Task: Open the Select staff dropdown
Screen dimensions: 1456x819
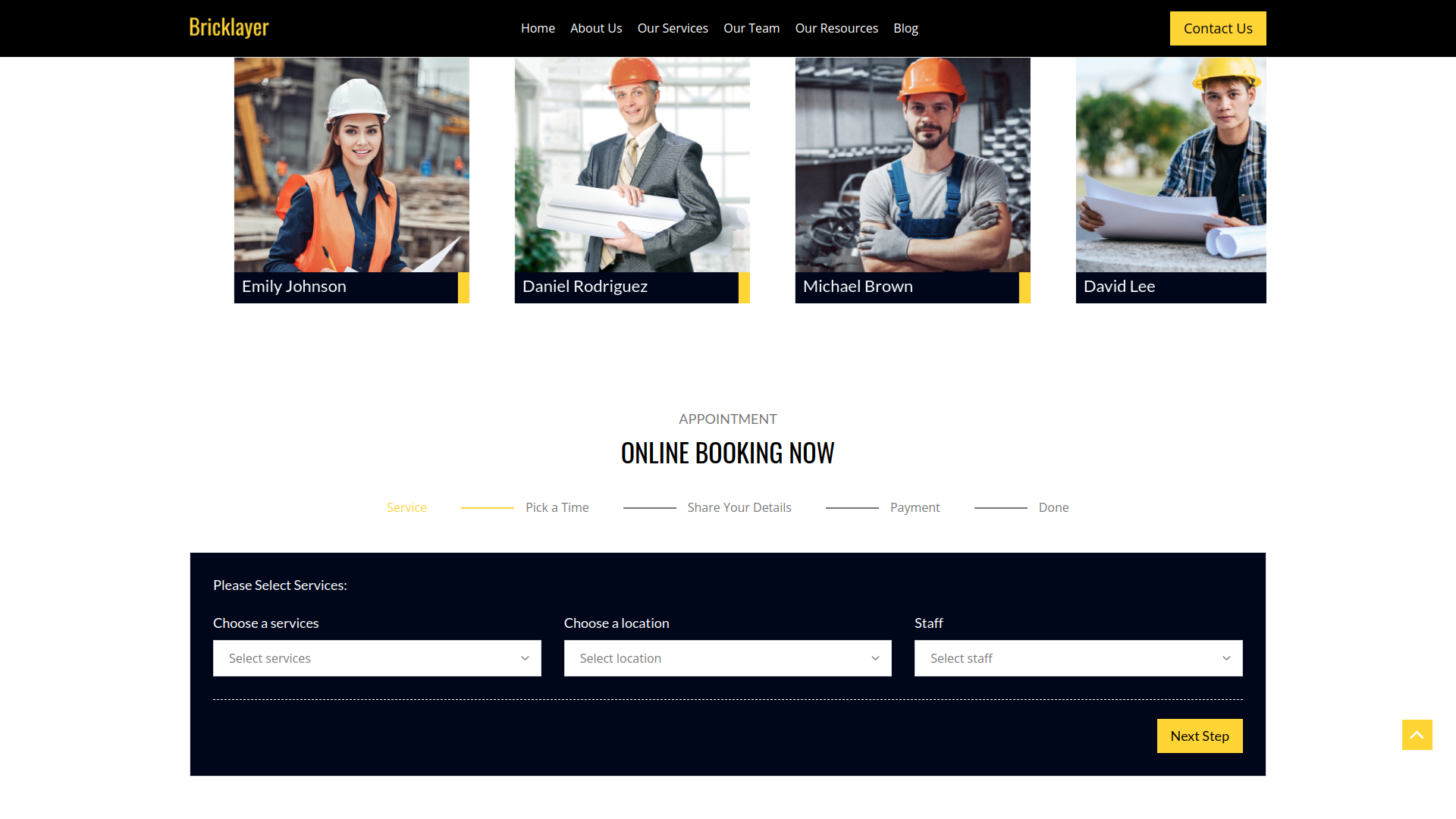Action: pos(1078,658)
